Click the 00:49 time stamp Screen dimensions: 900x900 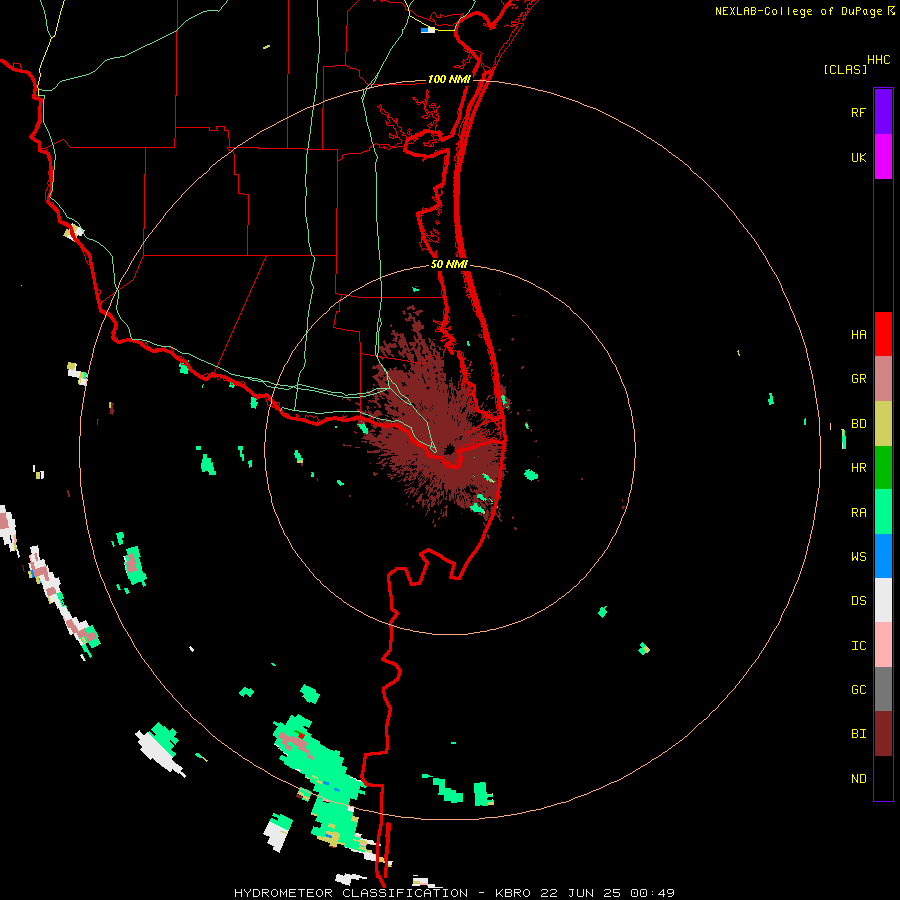(x=652, y=893)
